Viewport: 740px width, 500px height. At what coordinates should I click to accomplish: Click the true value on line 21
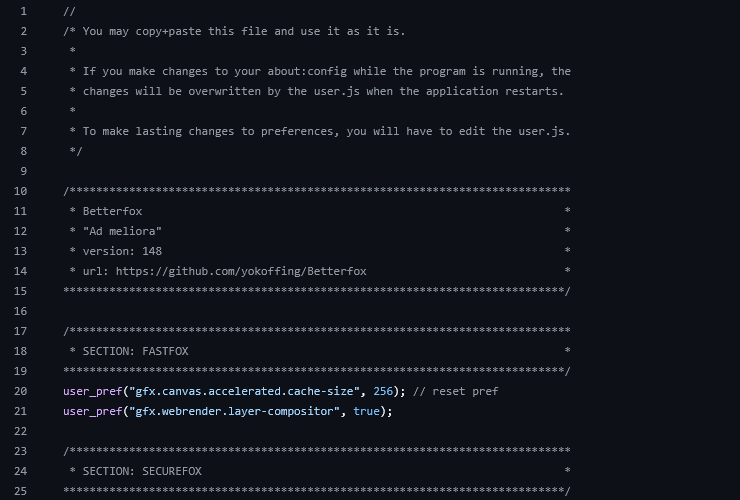pyautogui.click(x=366, y=411)
